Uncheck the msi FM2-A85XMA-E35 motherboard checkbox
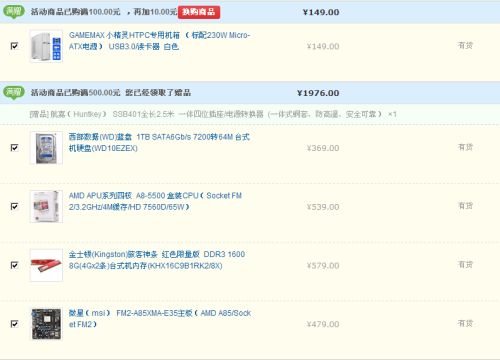This screenshot has width=500, height=360. coord(14,324)
